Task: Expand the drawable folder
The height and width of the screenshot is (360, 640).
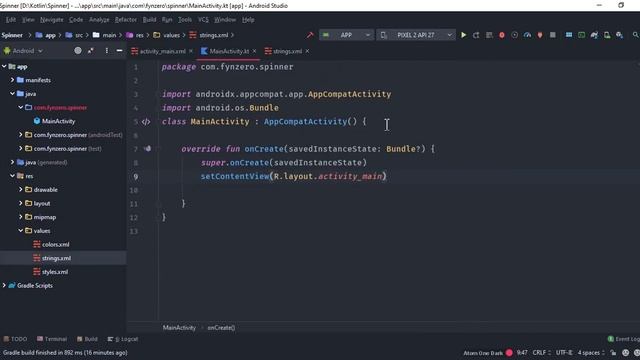Action: (x=20, y=189)
